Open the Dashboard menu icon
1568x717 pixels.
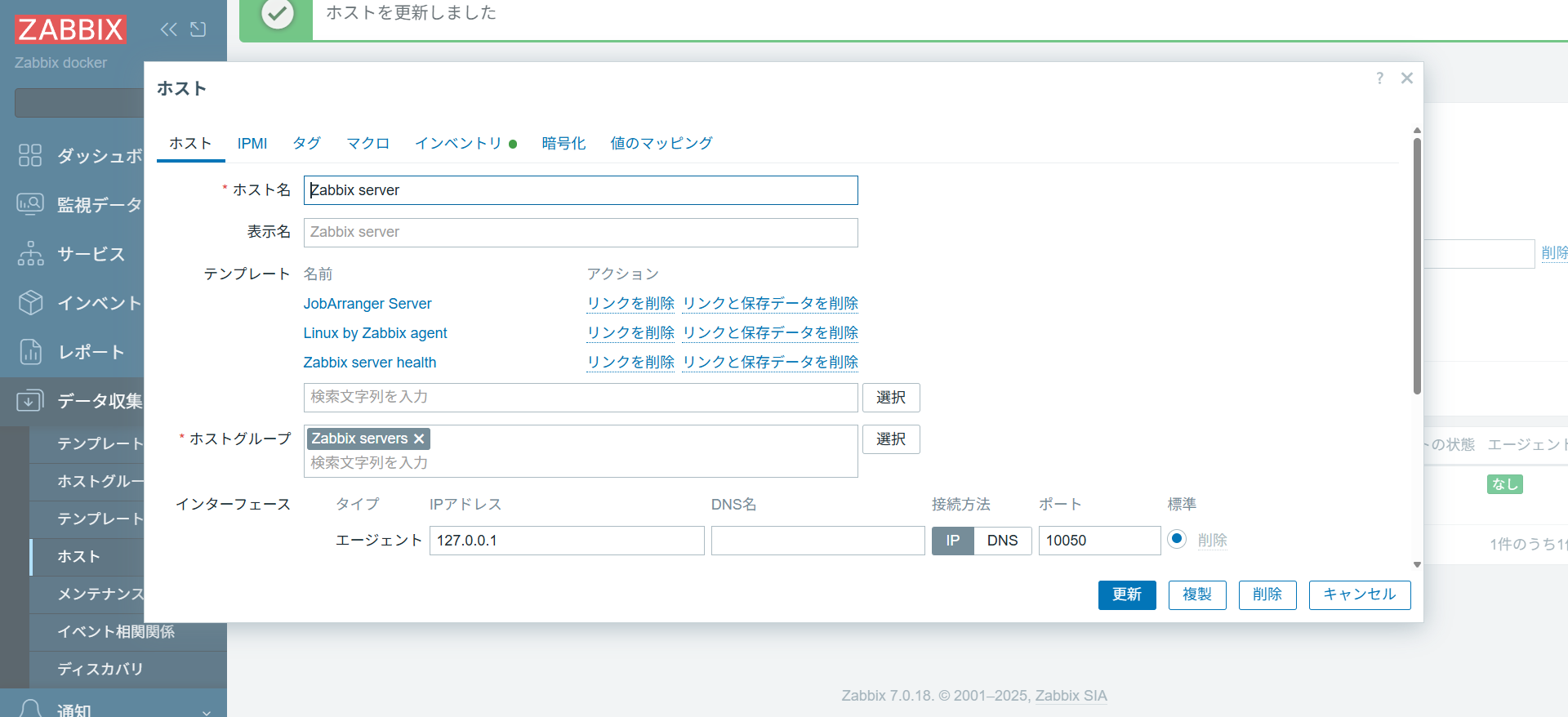30,155
